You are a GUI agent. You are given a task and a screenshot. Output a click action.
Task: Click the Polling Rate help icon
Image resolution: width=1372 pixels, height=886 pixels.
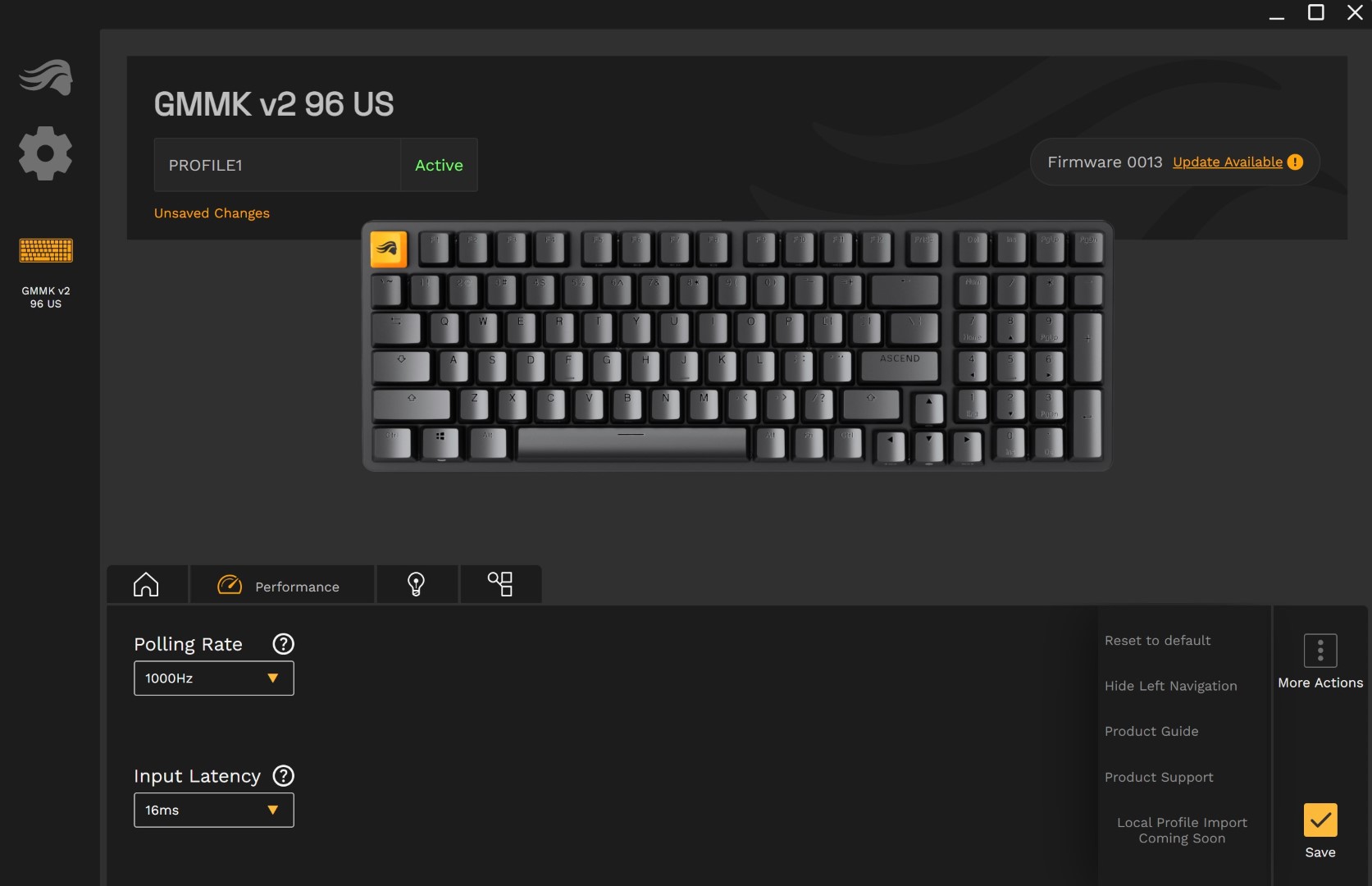pyautogui.click(x=283, y=644)
